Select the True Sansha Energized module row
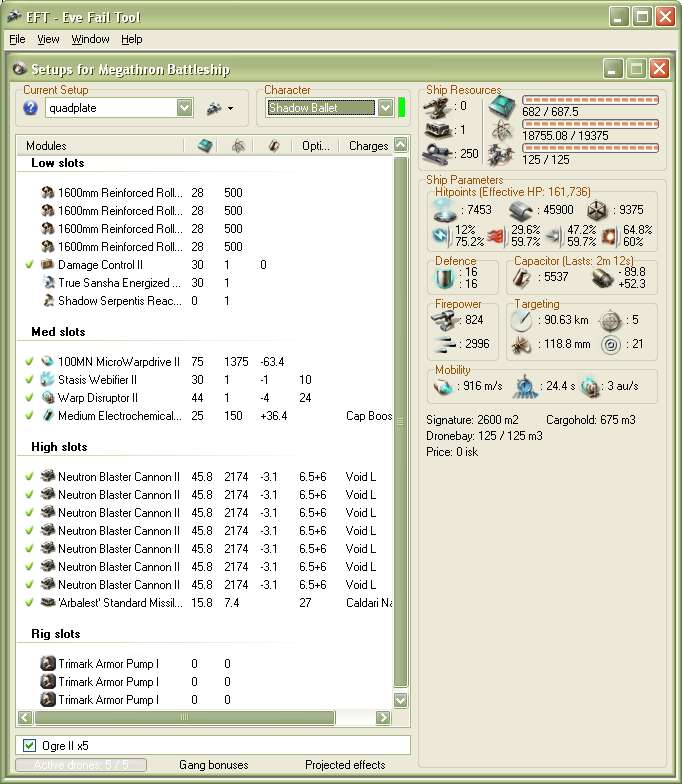682x784 pixels. pos(205,282)
